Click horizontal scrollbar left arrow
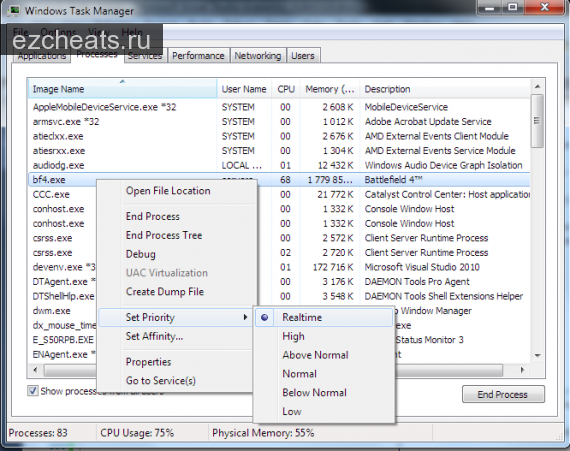This screenshot has height=451, width=570. (35, 370)
